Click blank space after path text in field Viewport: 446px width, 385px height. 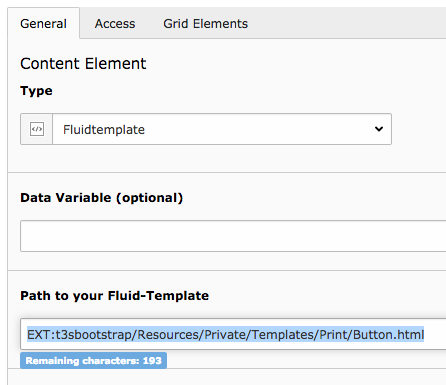tap(435, 334)
